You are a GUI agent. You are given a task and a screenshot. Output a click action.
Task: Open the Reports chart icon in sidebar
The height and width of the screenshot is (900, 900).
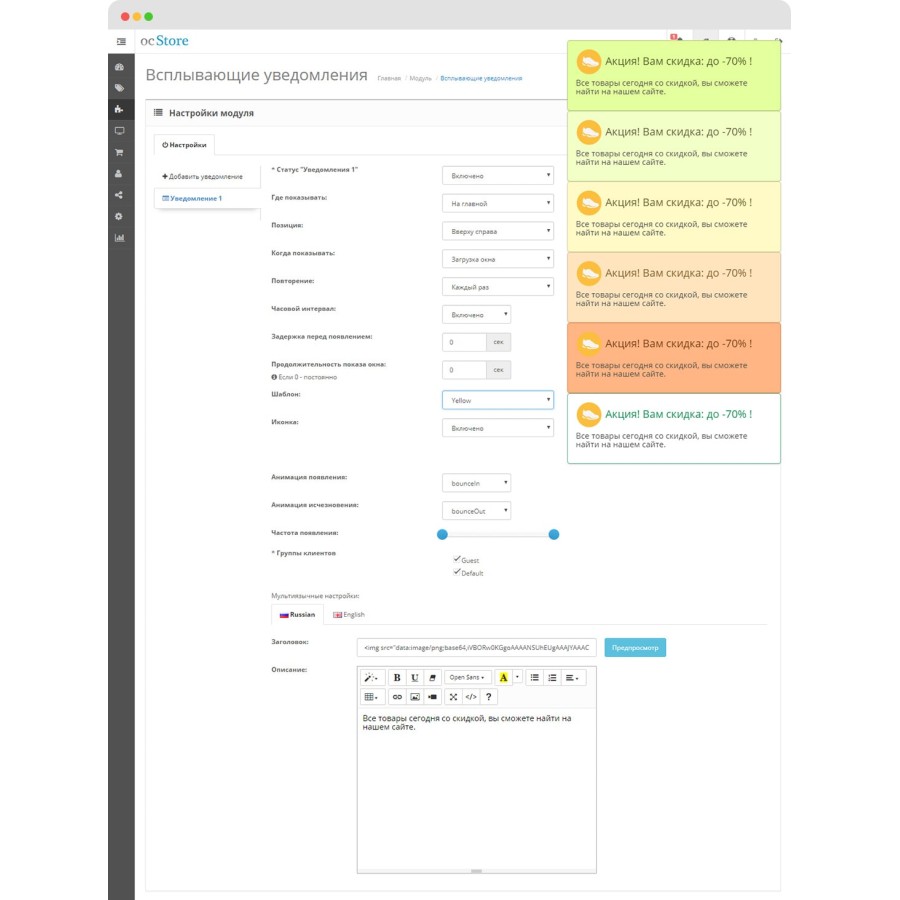point(119,238)
